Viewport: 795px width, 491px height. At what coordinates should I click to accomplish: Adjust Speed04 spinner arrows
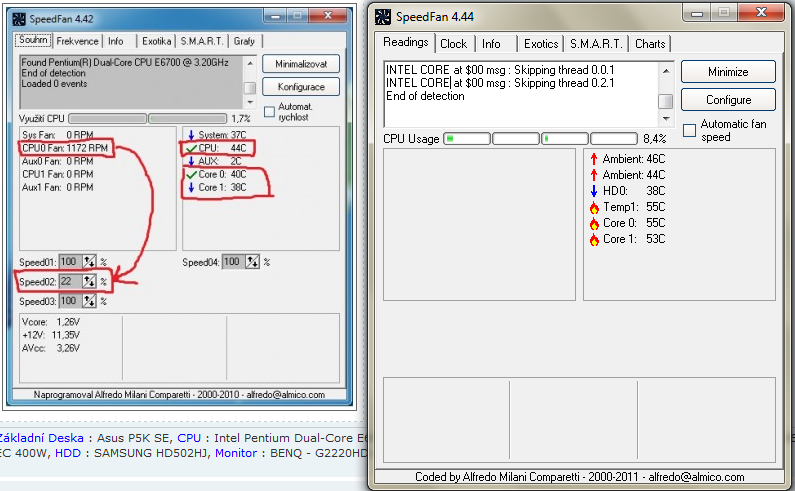click(252, 262)
